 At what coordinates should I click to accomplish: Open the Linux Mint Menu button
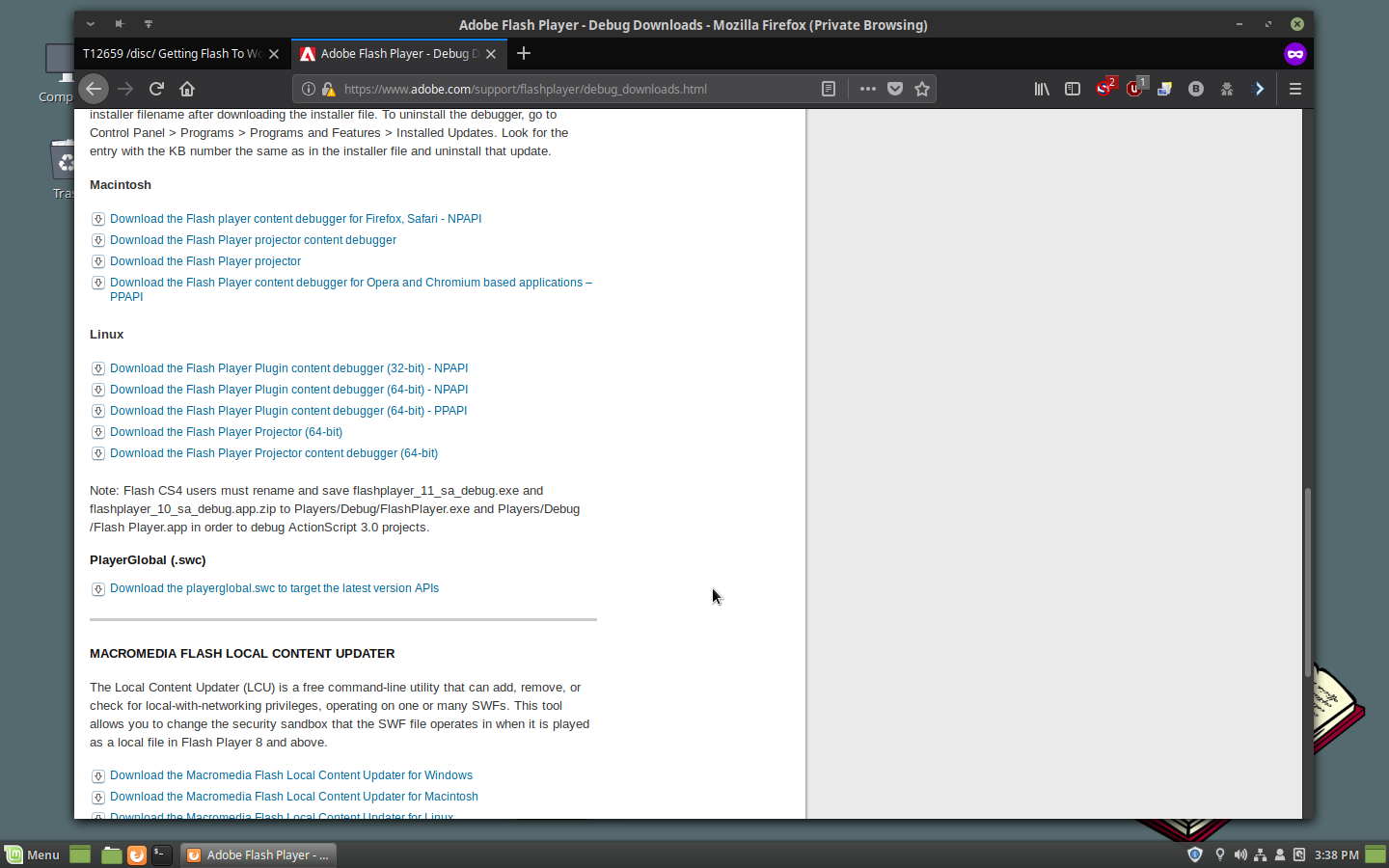(x=33, y=854)
